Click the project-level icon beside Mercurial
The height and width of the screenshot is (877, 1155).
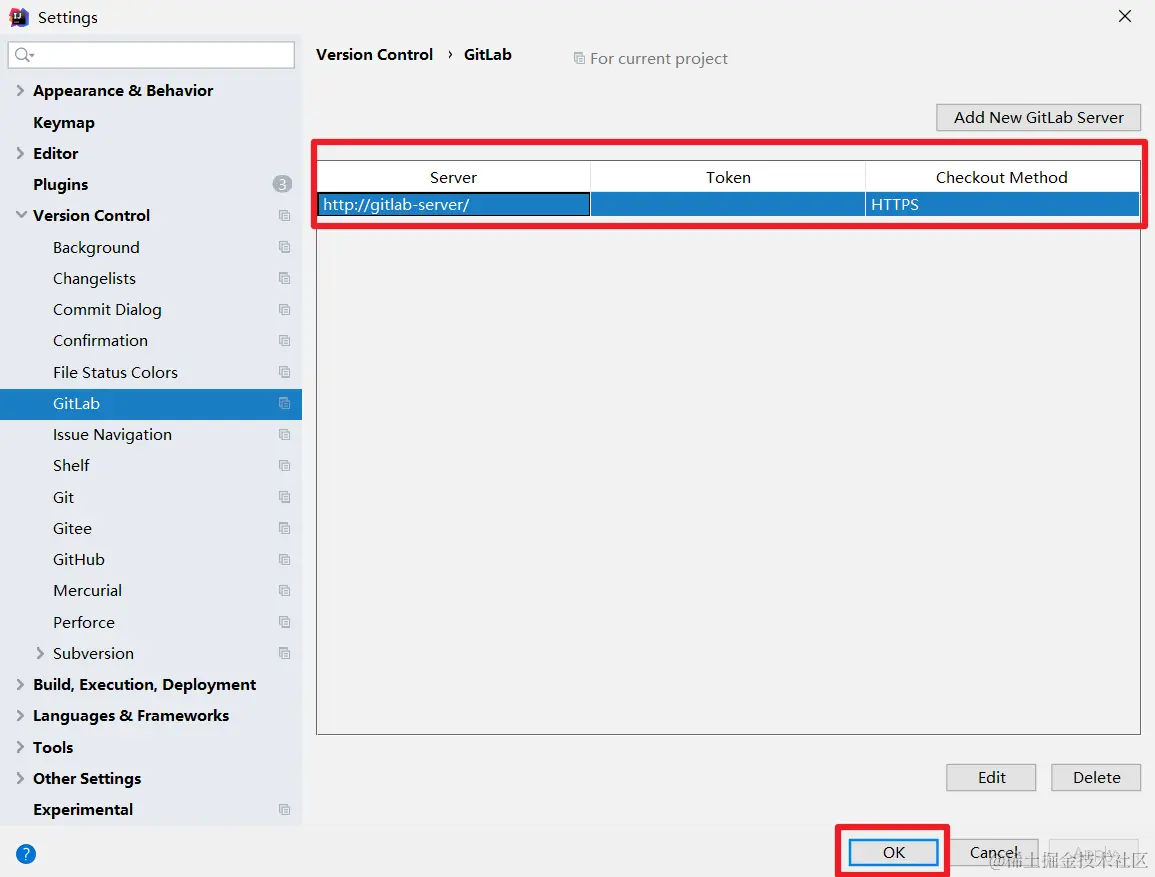(x=284, y=591)
